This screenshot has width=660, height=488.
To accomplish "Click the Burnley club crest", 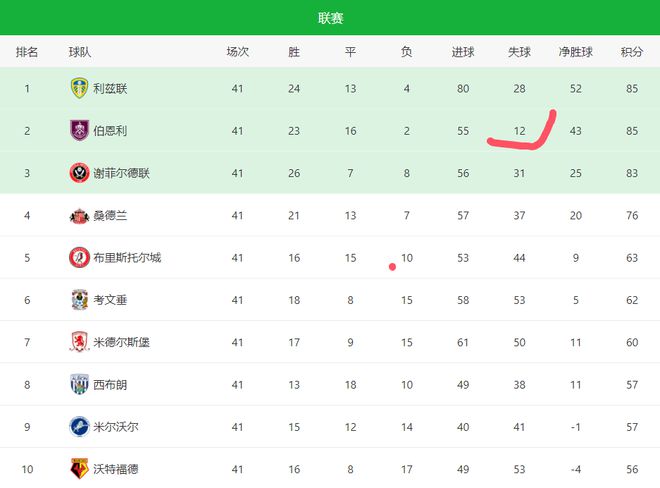I will click(x=79, y=131).
